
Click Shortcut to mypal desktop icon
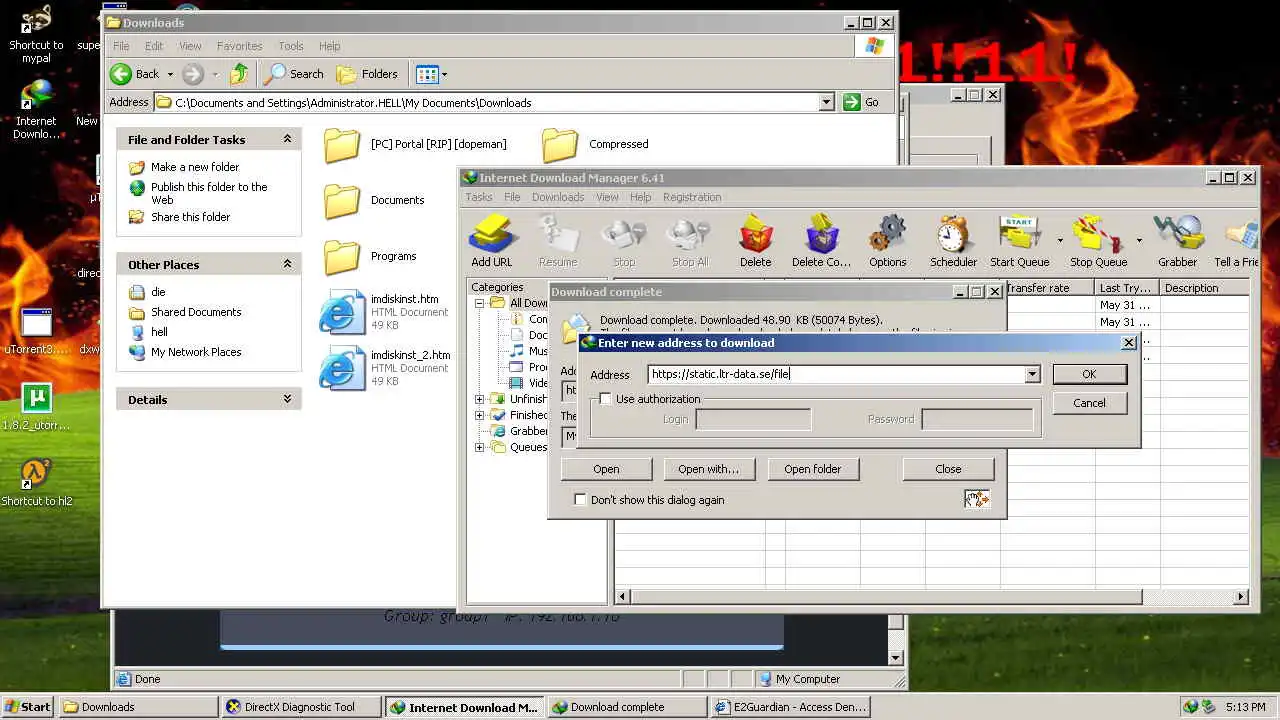click(x=36, y=34)
